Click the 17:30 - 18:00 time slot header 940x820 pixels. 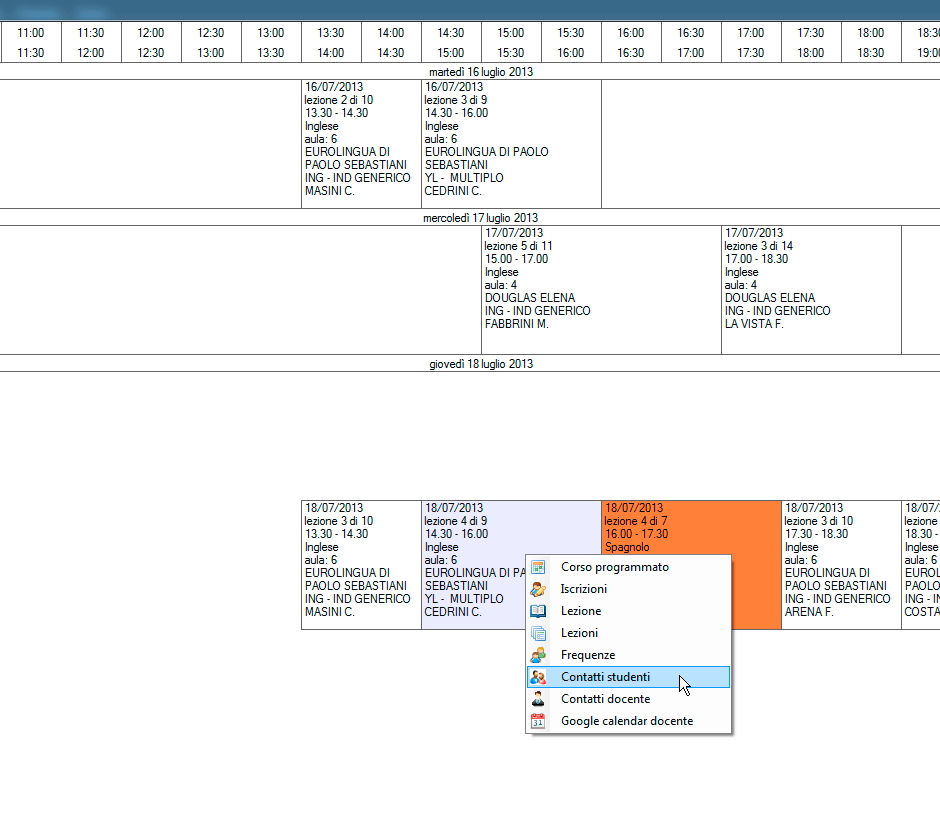coord(811,43)
